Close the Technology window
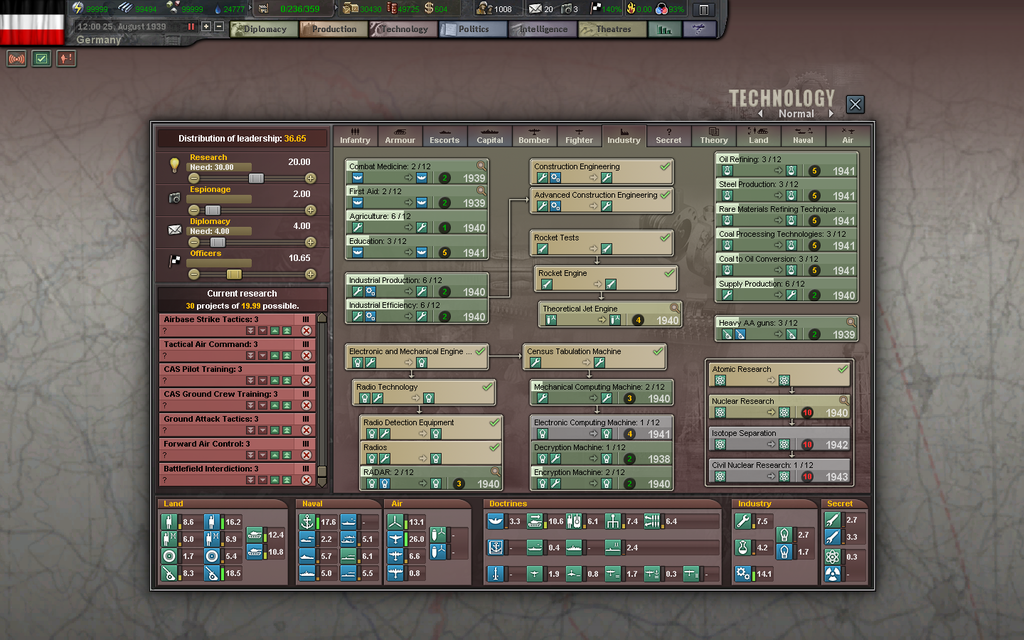1024x640 pixels. click(x=855, y=104)
